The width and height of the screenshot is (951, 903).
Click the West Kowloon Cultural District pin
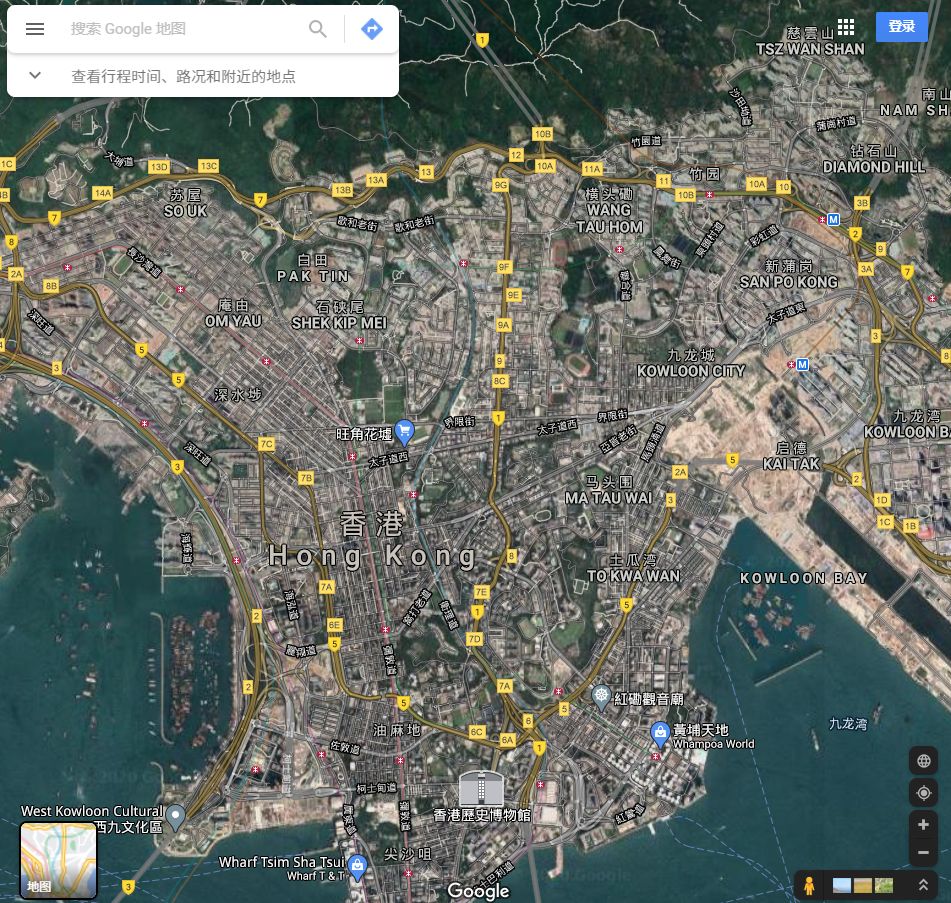pyautogui.click(x=176, y=817)
